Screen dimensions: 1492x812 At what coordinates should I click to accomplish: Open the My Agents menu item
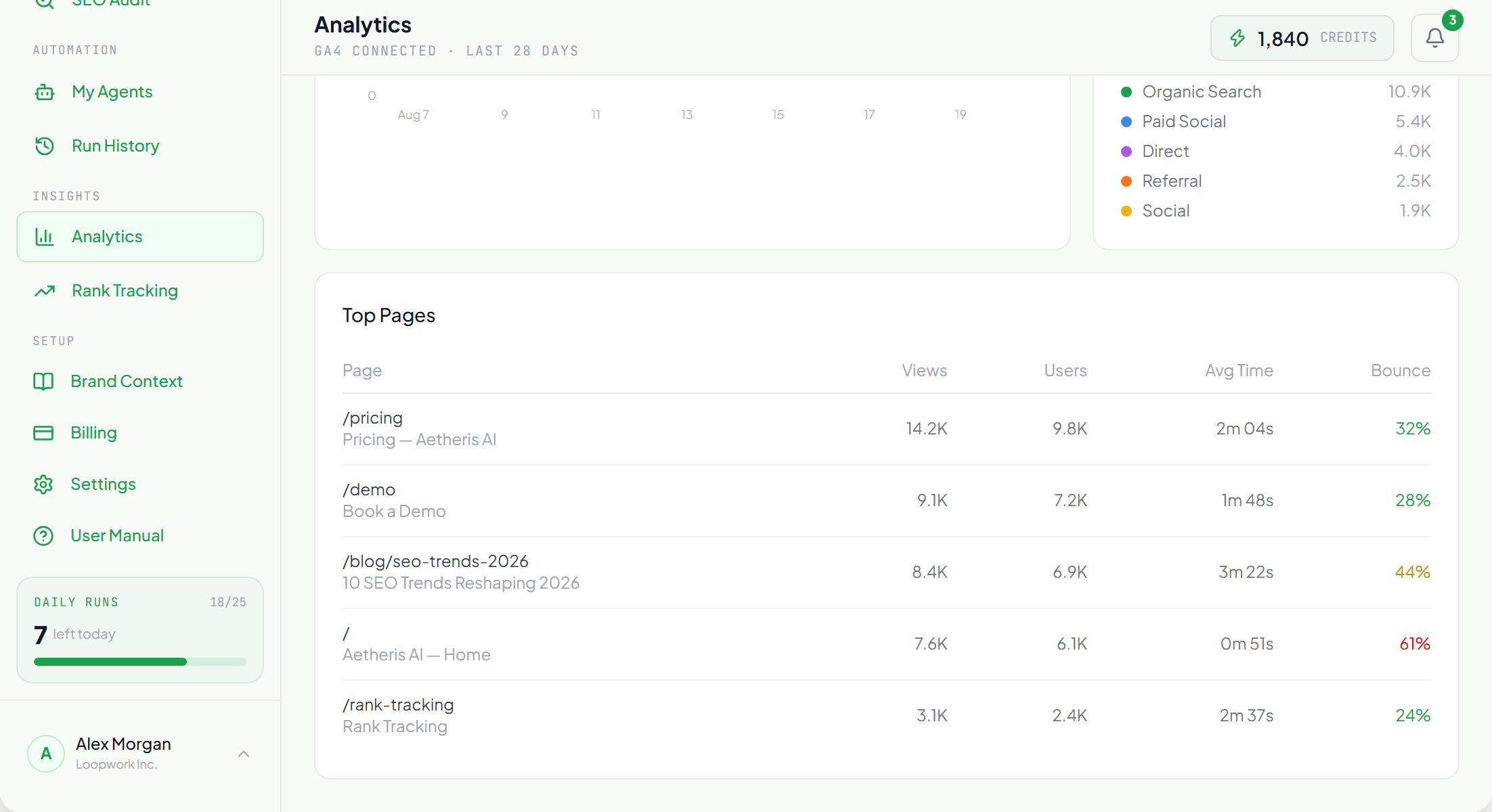pos(140,92)
